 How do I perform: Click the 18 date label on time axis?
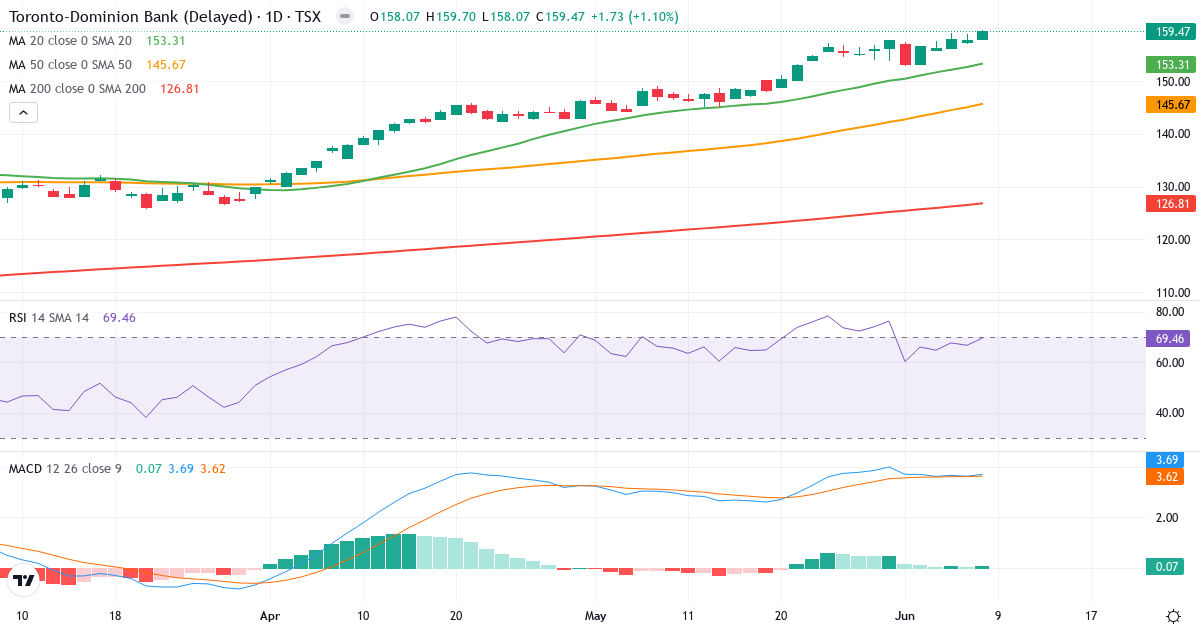tap(116, 616)
